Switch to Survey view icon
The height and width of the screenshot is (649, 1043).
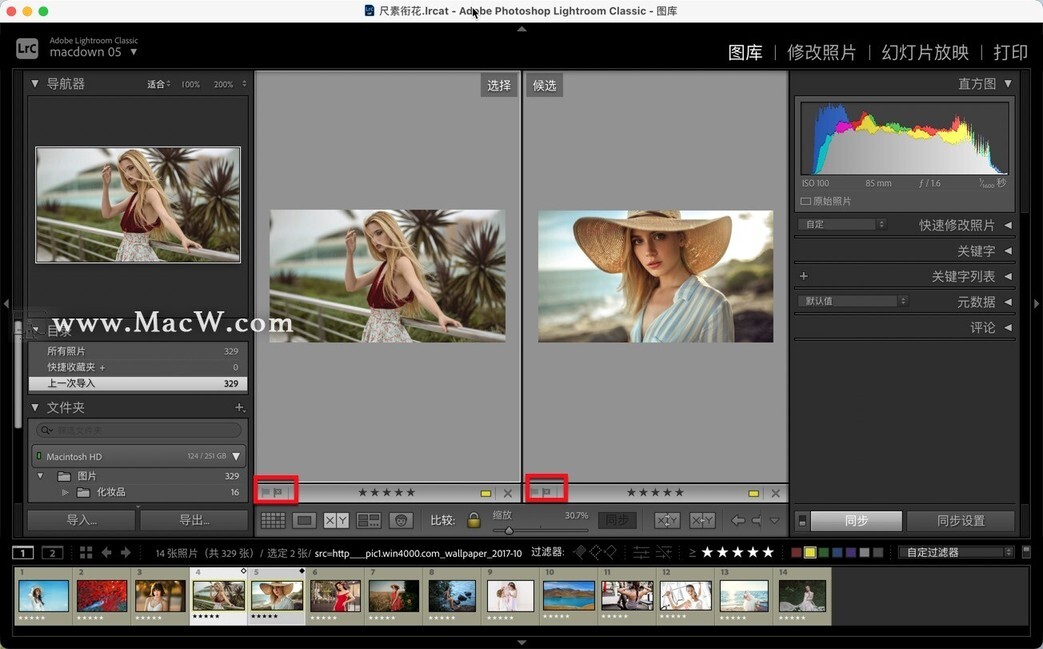coord(369,520)
